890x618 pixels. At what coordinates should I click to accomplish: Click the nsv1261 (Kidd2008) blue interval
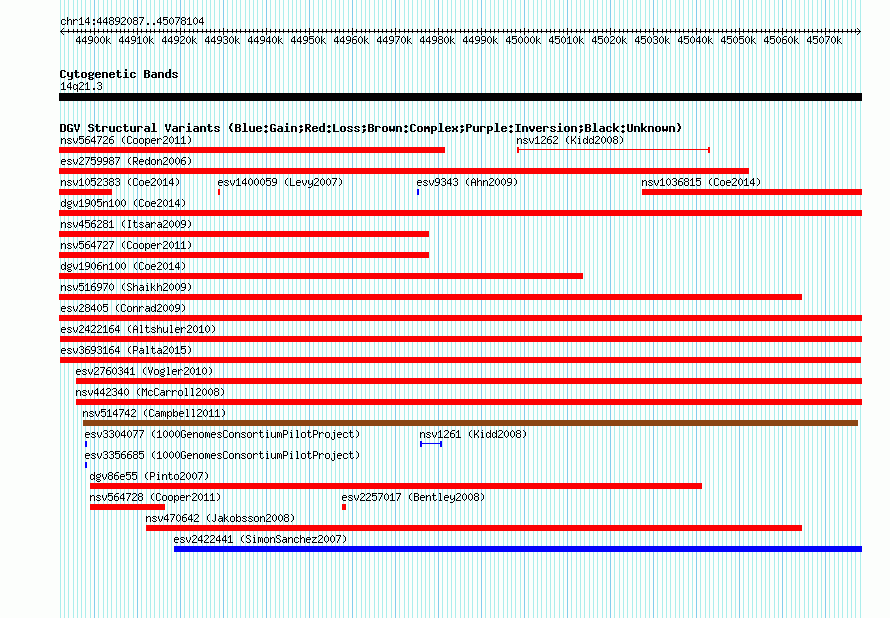pyautogui.click(x=431, y=444)
